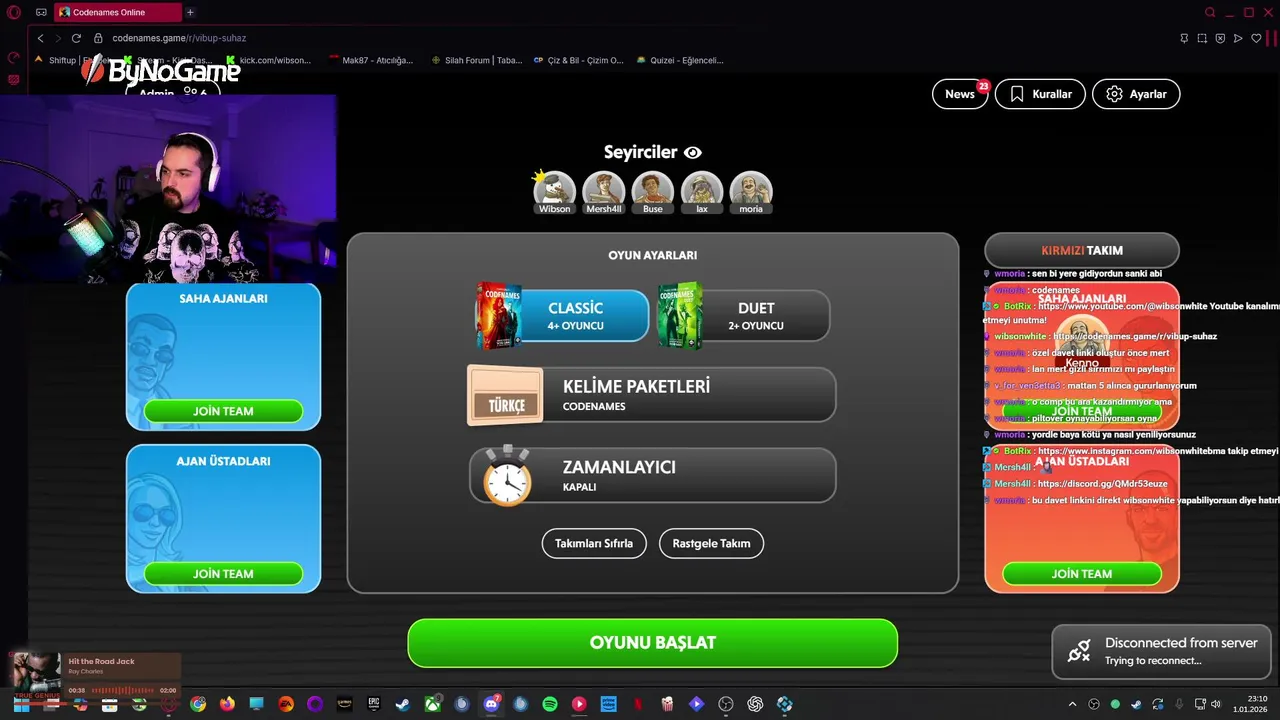Open Epic Games launcher in taskbar
The image size is (1280, 720).
coord(374,704)
